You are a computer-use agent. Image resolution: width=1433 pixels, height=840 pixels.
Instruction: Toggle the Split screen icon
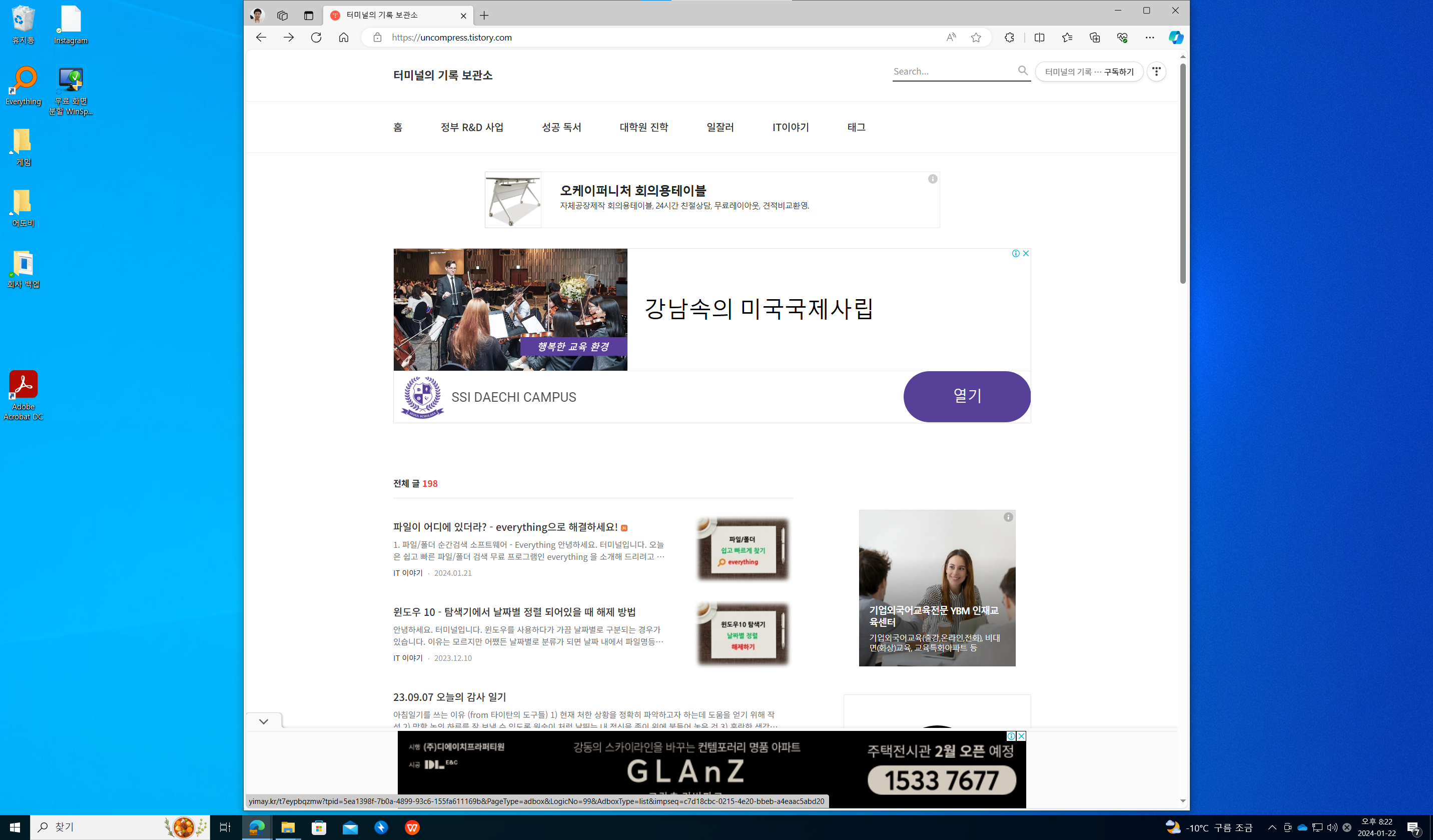(1040, 38)
